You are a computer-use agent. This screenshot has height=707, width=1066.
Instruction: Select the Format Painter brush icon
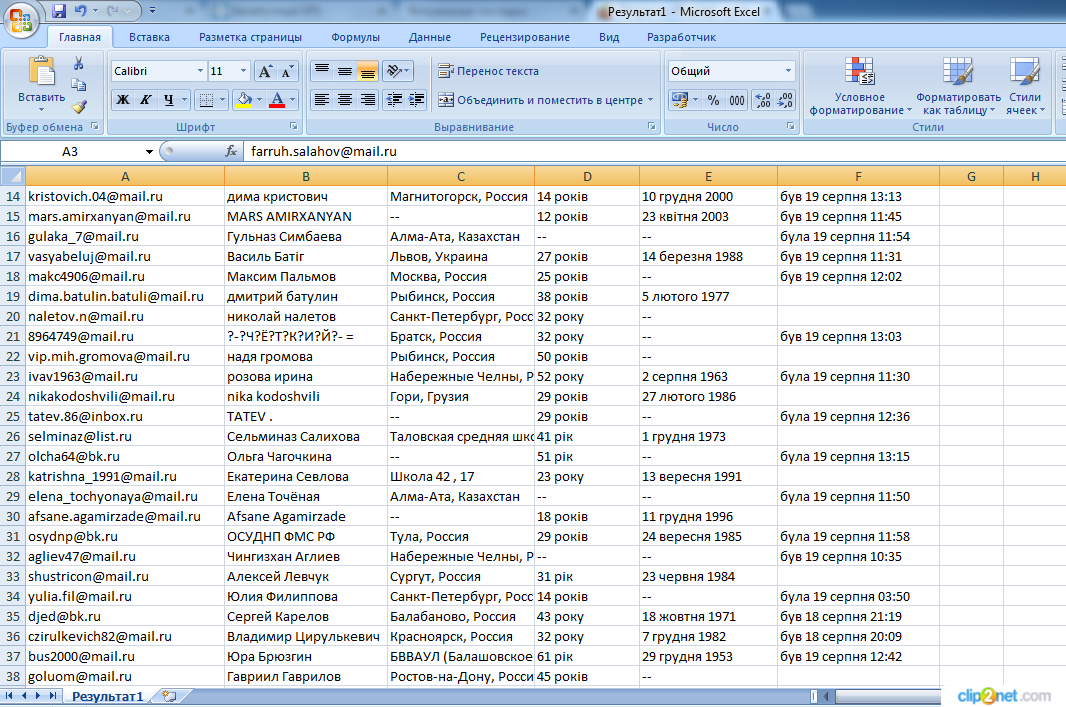click(79, 106)
